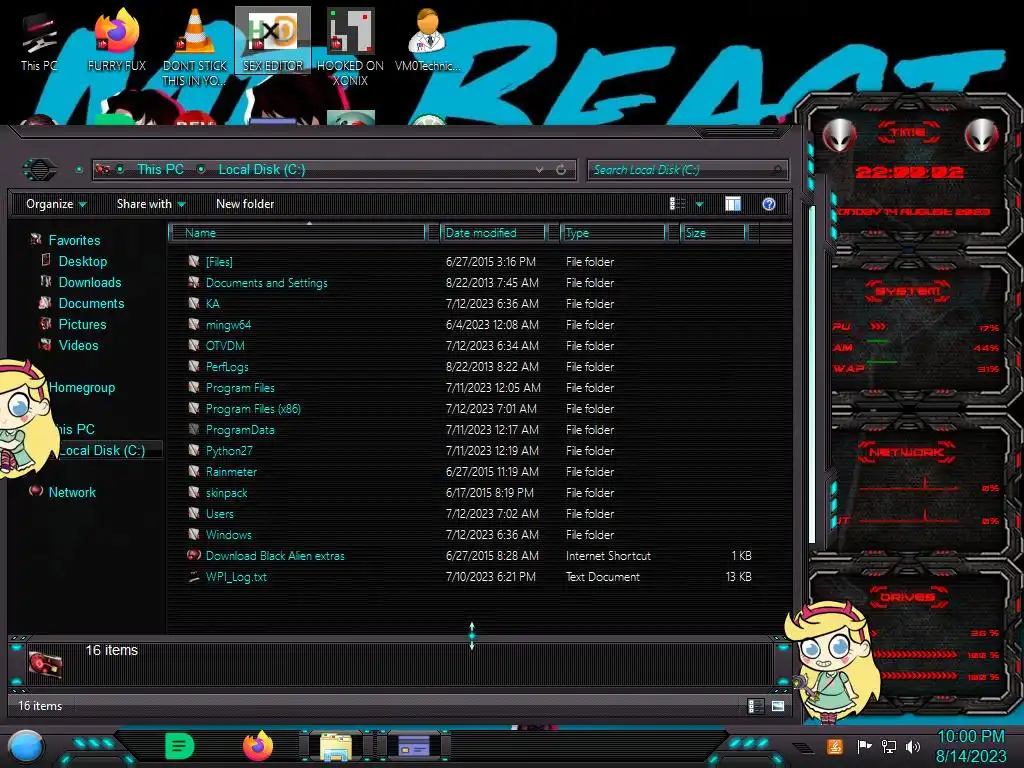Focus the Search Local Disk (C:) field
This screenshot has height=768, width=1024.
point(686,170)
